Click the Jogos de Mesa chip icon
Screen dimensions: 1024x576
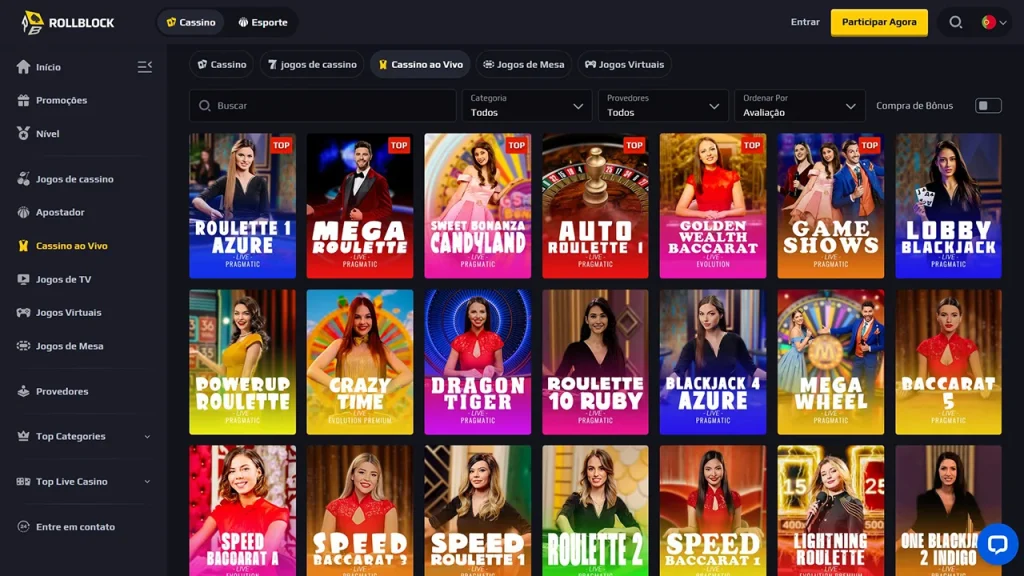click(x=24, y=345)
